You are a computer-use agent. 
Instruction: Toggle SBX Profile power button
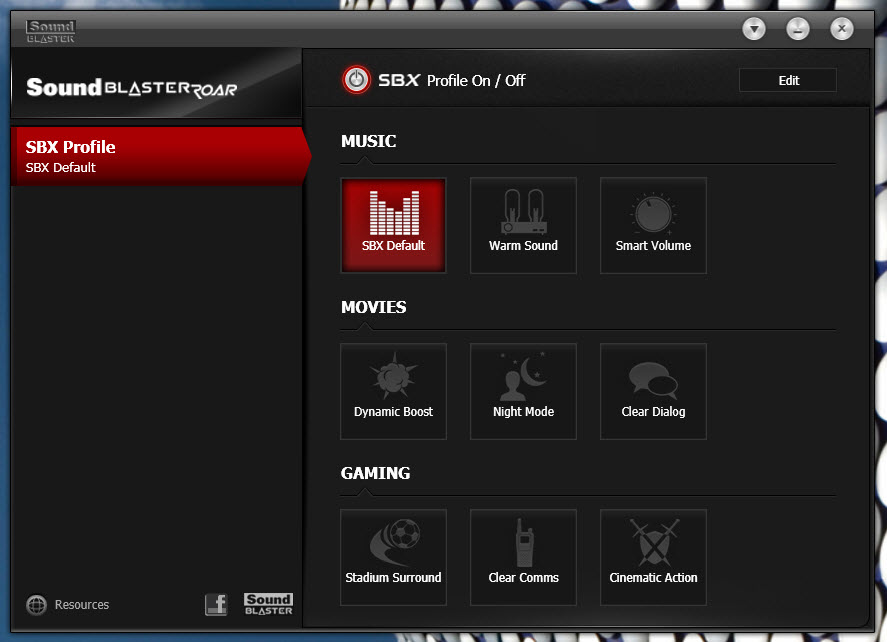pyautogui.click(x=356, y=80)
